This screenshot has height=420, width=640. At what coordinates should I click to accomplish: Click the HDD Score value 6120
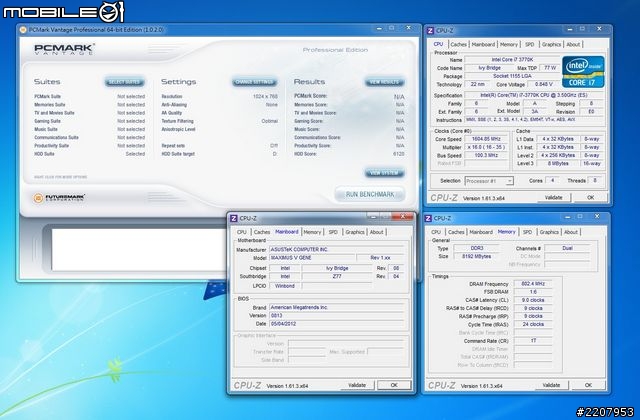(x=398, y=154)
